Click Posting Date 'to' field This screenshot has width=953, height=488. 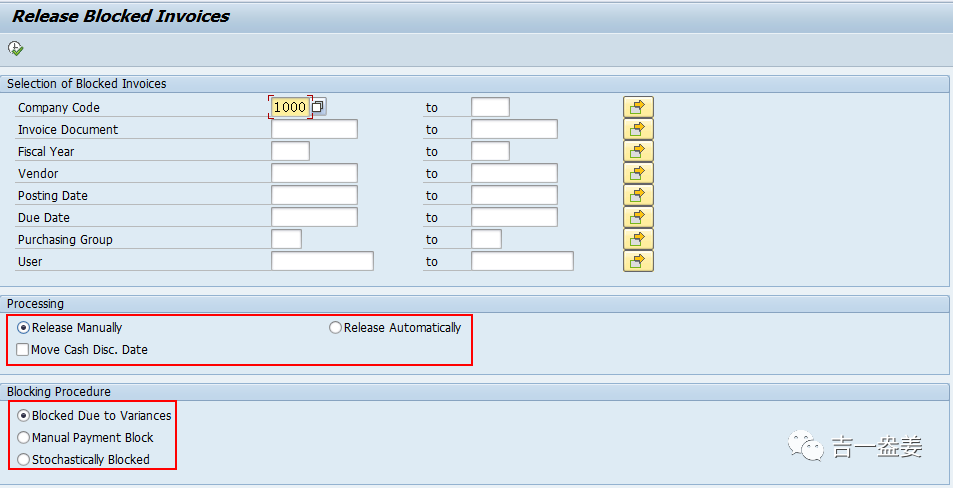tap(514, 195)
